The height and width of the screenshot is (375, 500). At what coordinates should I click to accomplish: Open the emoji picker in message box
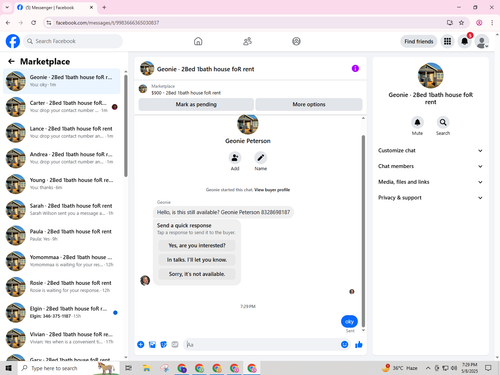click(x=345, y=344)
